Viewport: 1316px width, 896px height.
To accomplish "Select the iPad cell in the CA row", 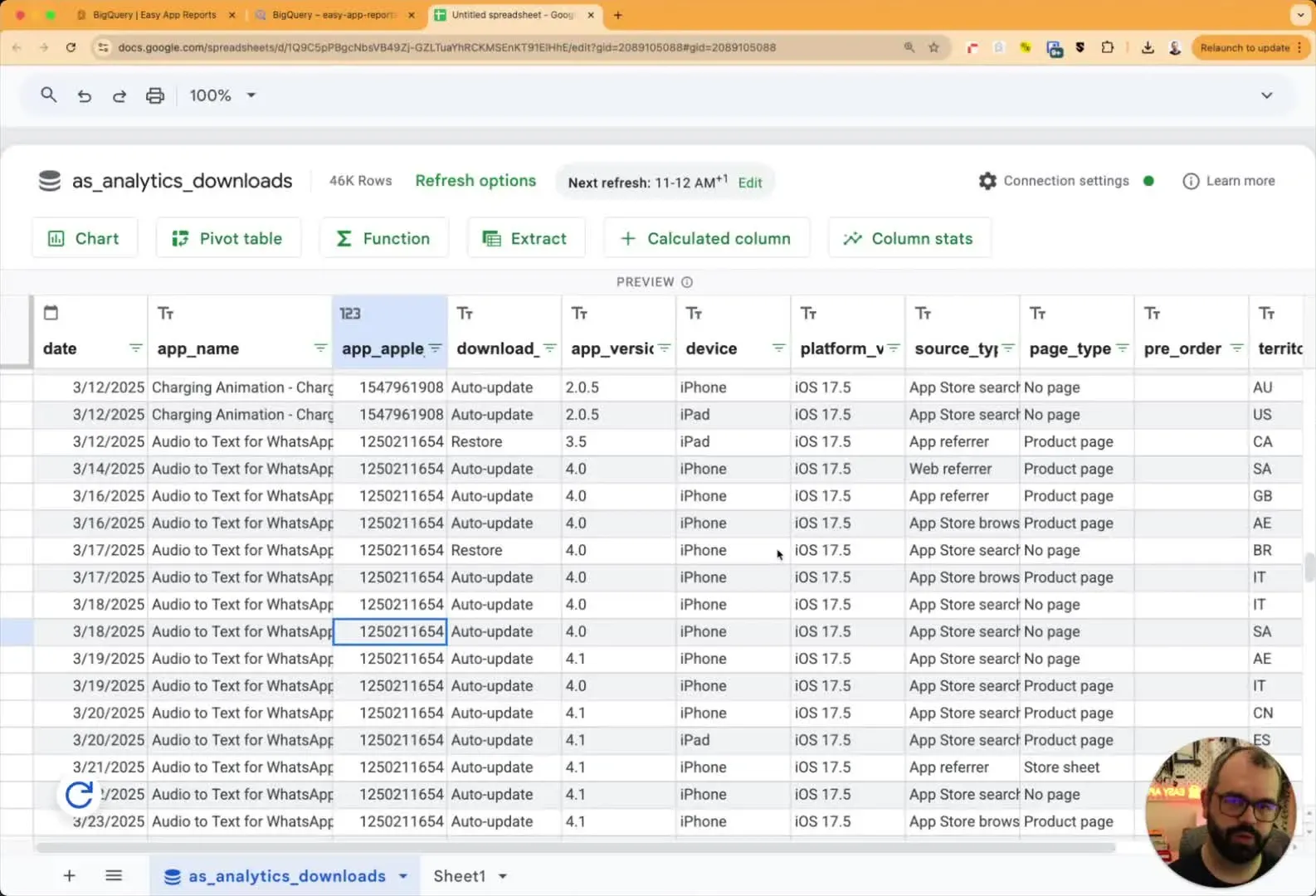I will pos(733,441).
